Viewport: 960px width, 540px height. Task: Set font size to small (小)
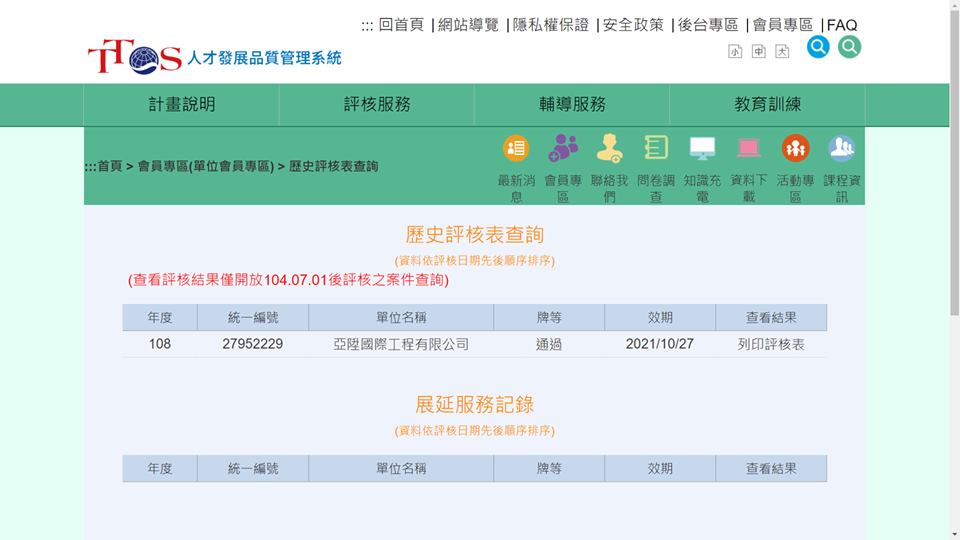(x=735, y=51)
